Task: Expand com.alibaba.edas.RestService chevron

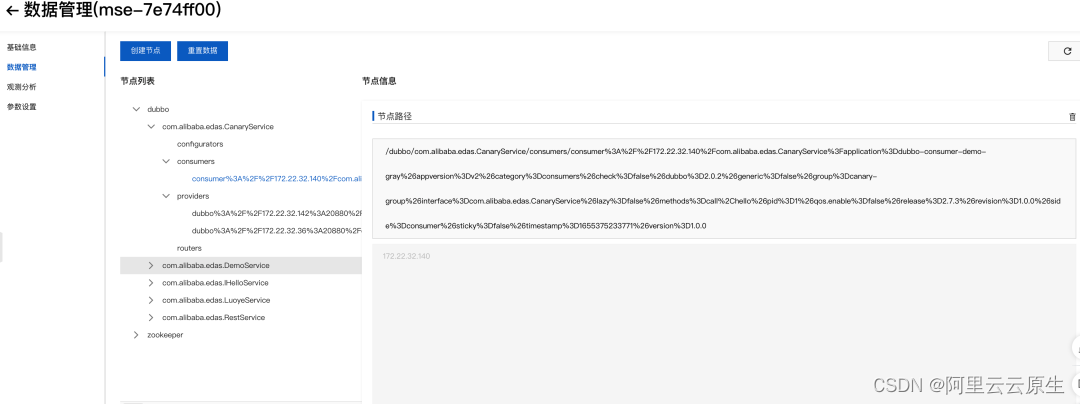Action: click(x=151, y=317)
